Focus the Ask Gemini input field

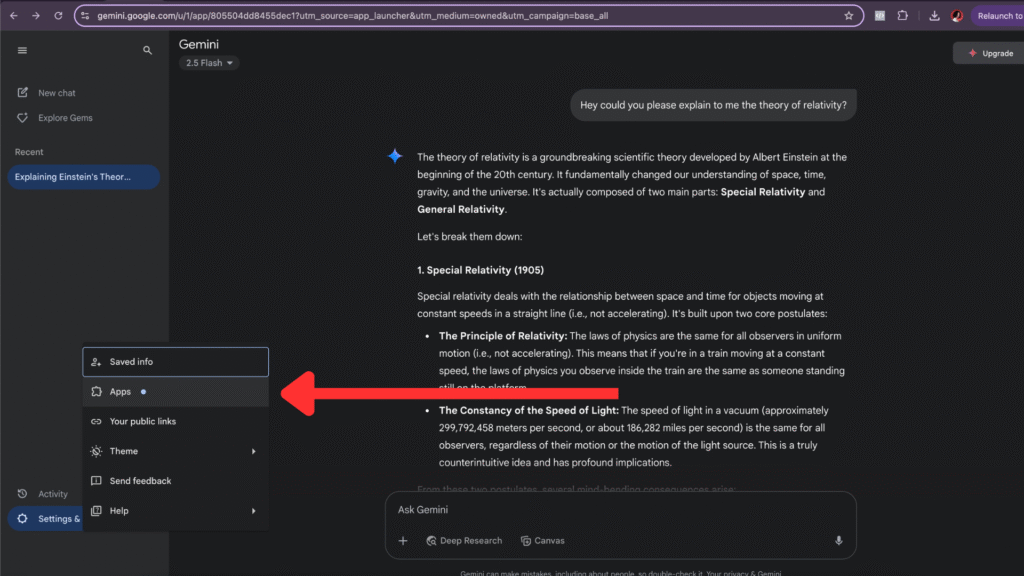(620, 509)
